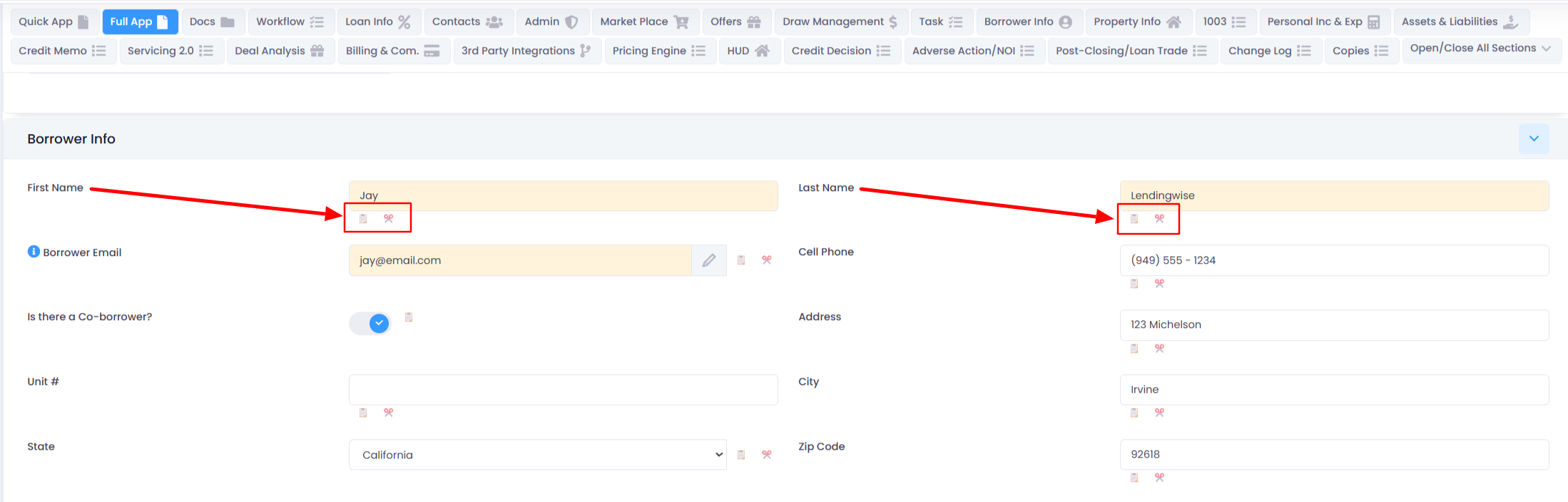Click the clipboard icon under Cell Phone
1568x502 pixels.
pyautogui.click(x=1134, y=284)
